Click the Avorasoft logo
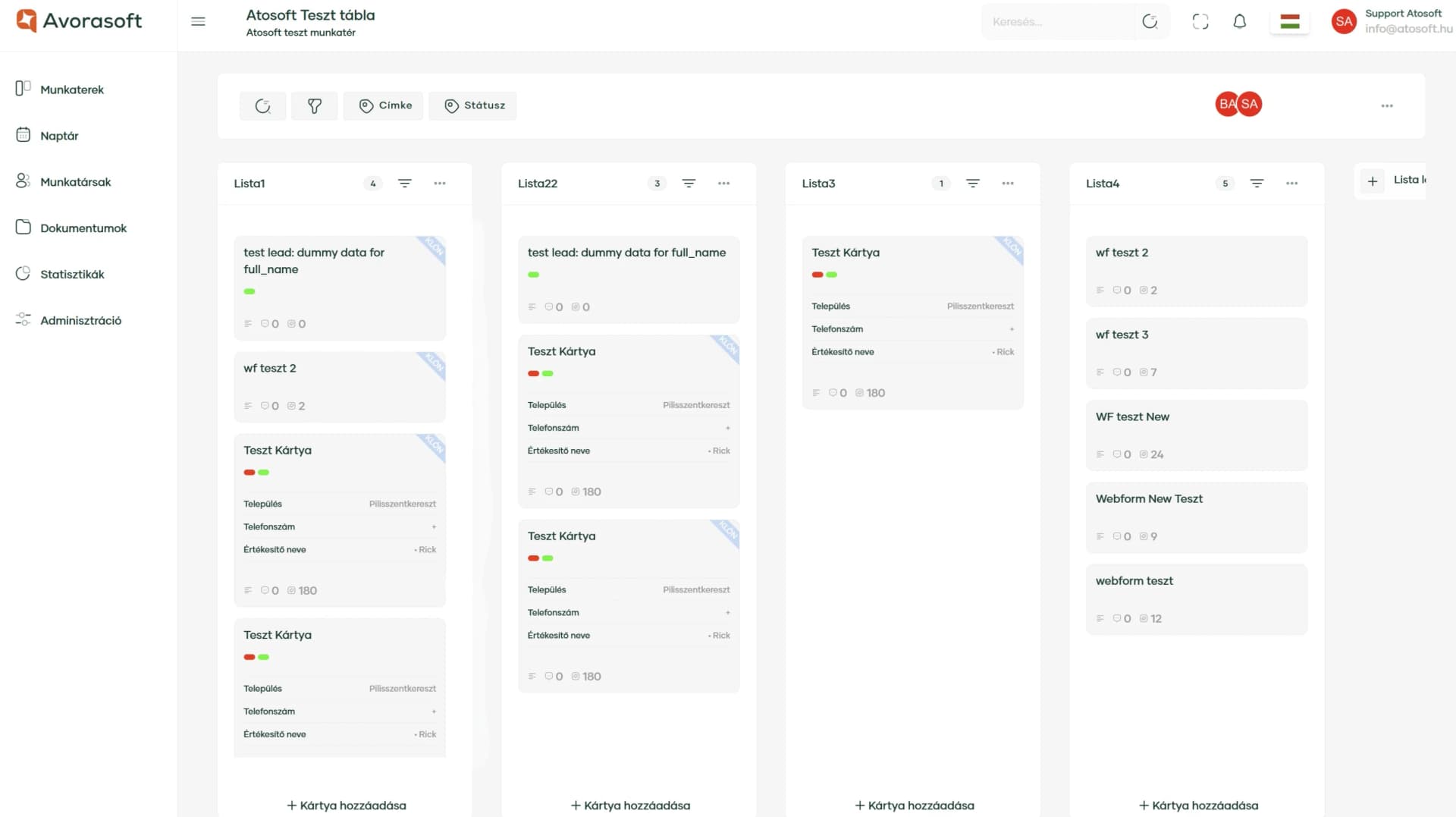 tap(79, 20)
